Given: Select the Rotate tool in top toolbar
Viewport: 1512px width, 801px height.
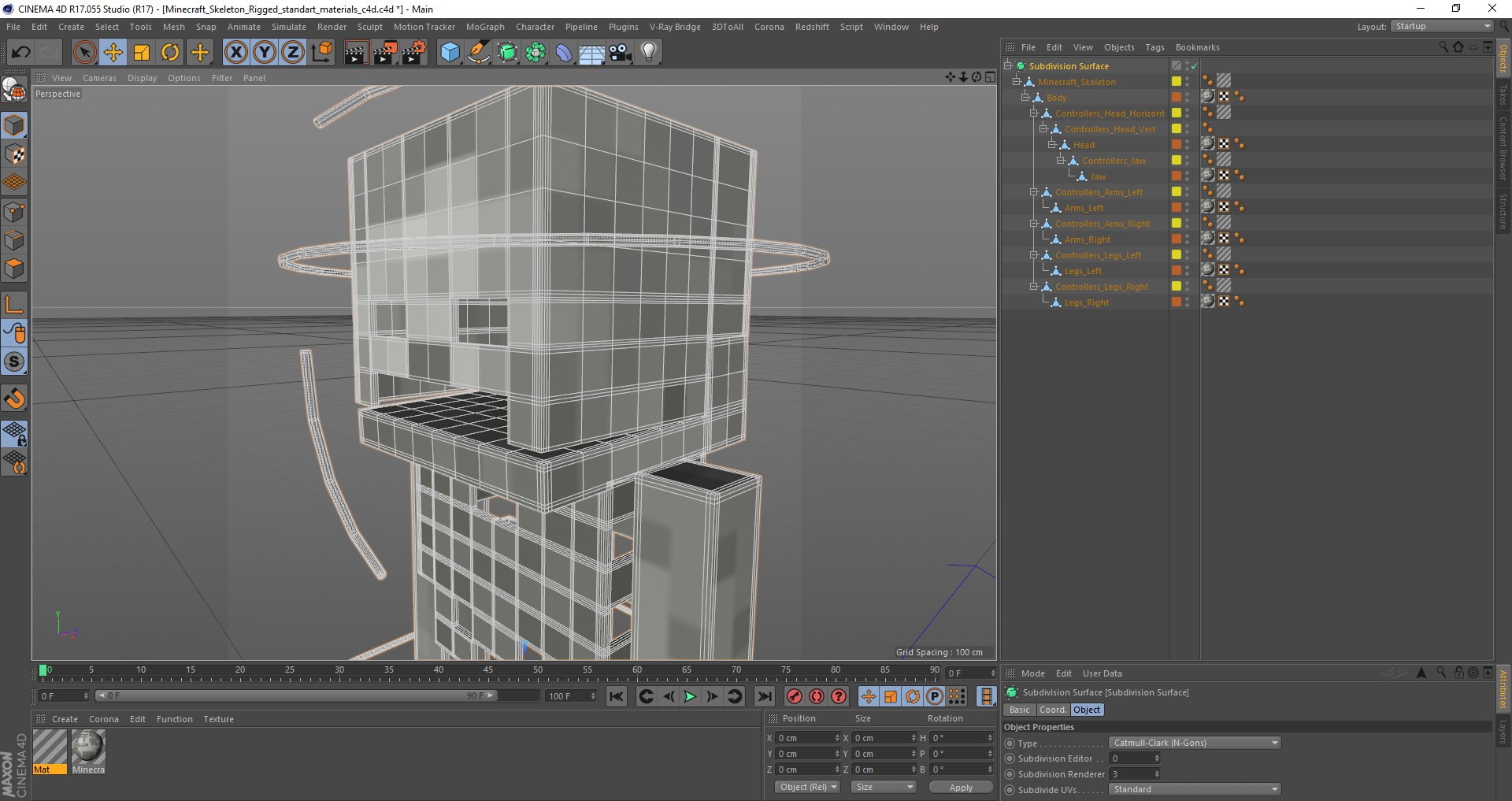Looking at the screenshot, I should pos(170,53).
